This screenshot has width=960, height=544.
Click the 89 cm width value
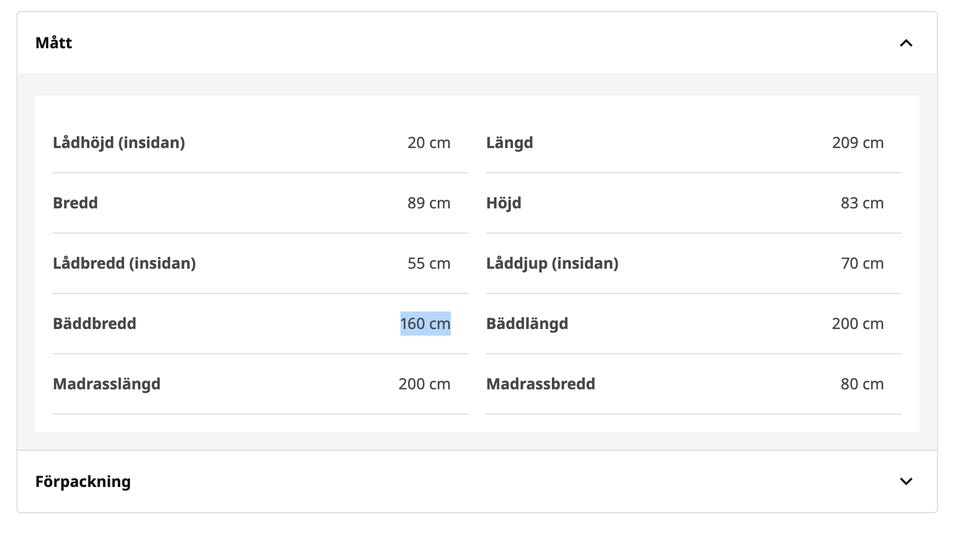[x=429, y=203]
